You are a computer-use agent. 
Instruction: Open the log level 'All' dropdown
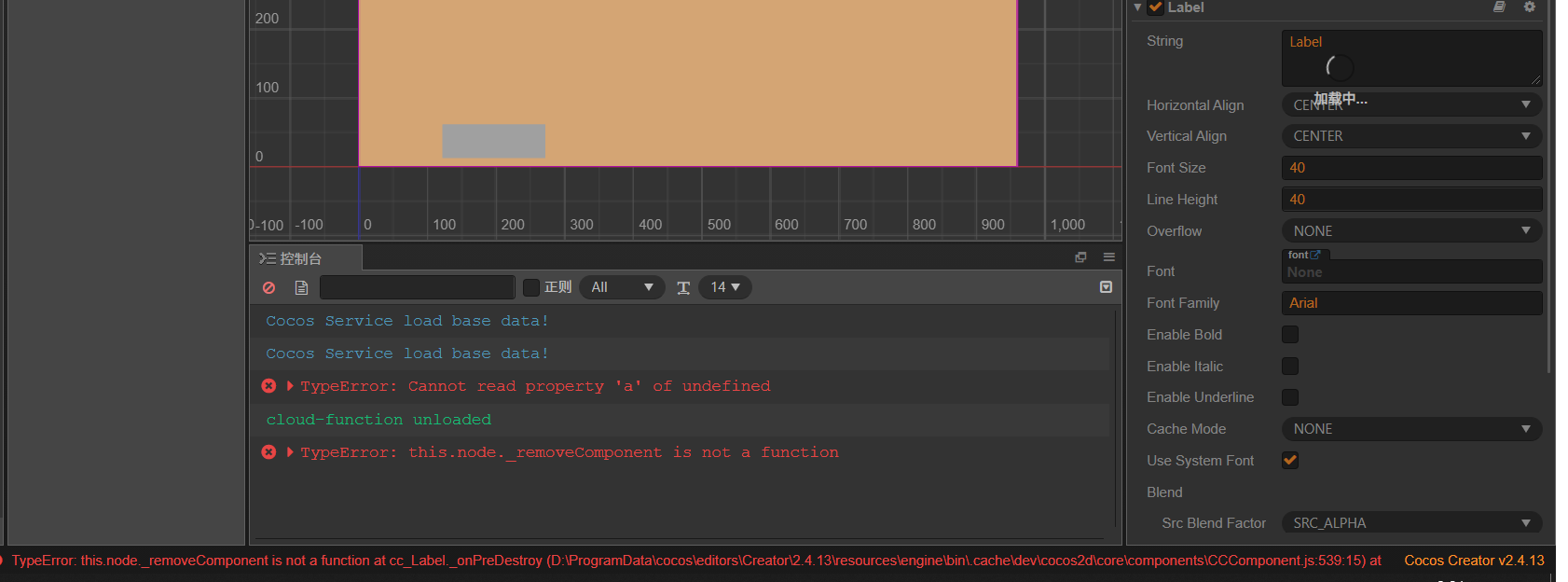click(x=622, y=287)
